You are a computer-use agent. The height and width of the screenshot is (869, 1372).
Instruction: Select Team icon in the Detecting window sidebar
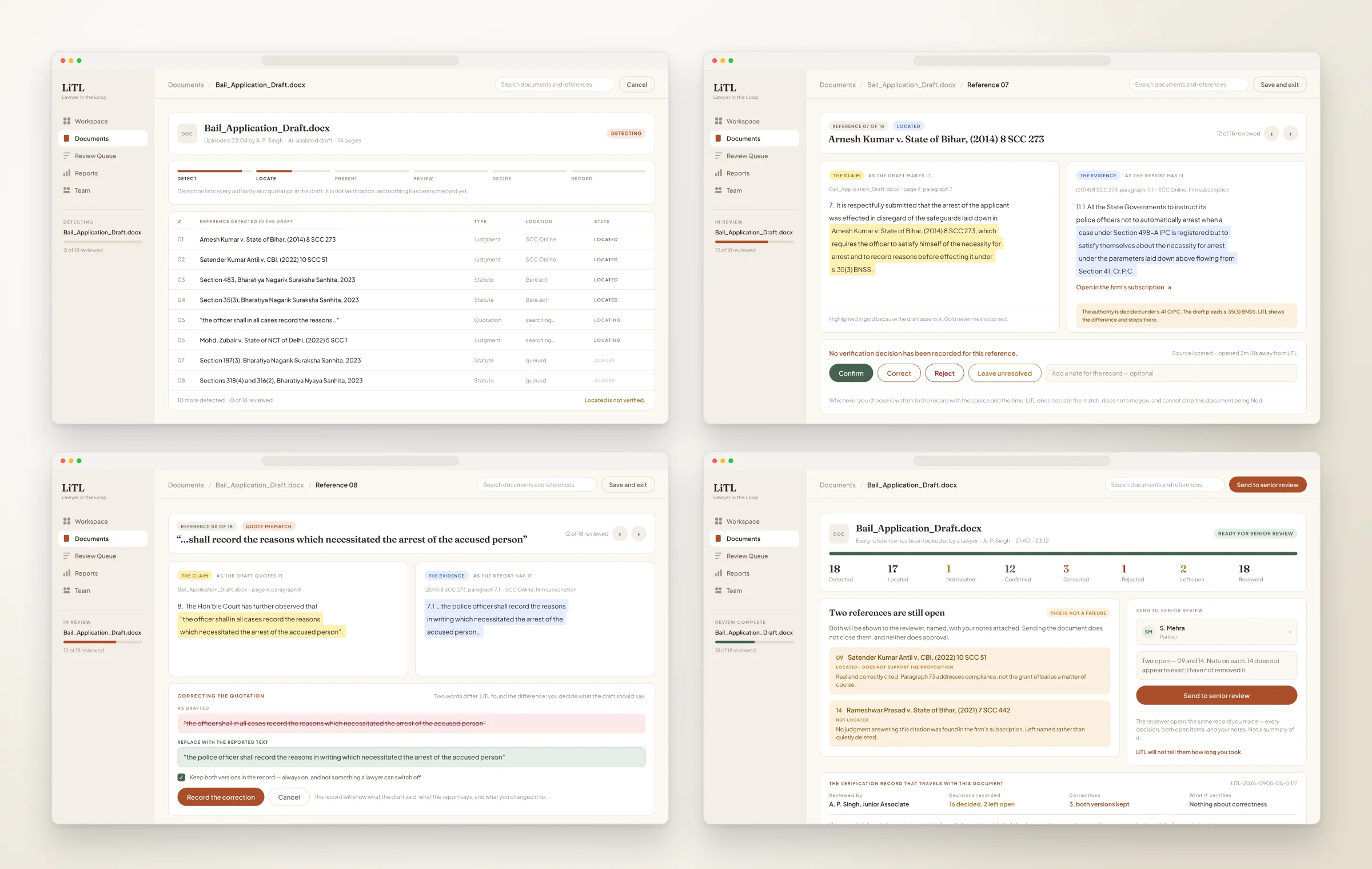point(67,190)
